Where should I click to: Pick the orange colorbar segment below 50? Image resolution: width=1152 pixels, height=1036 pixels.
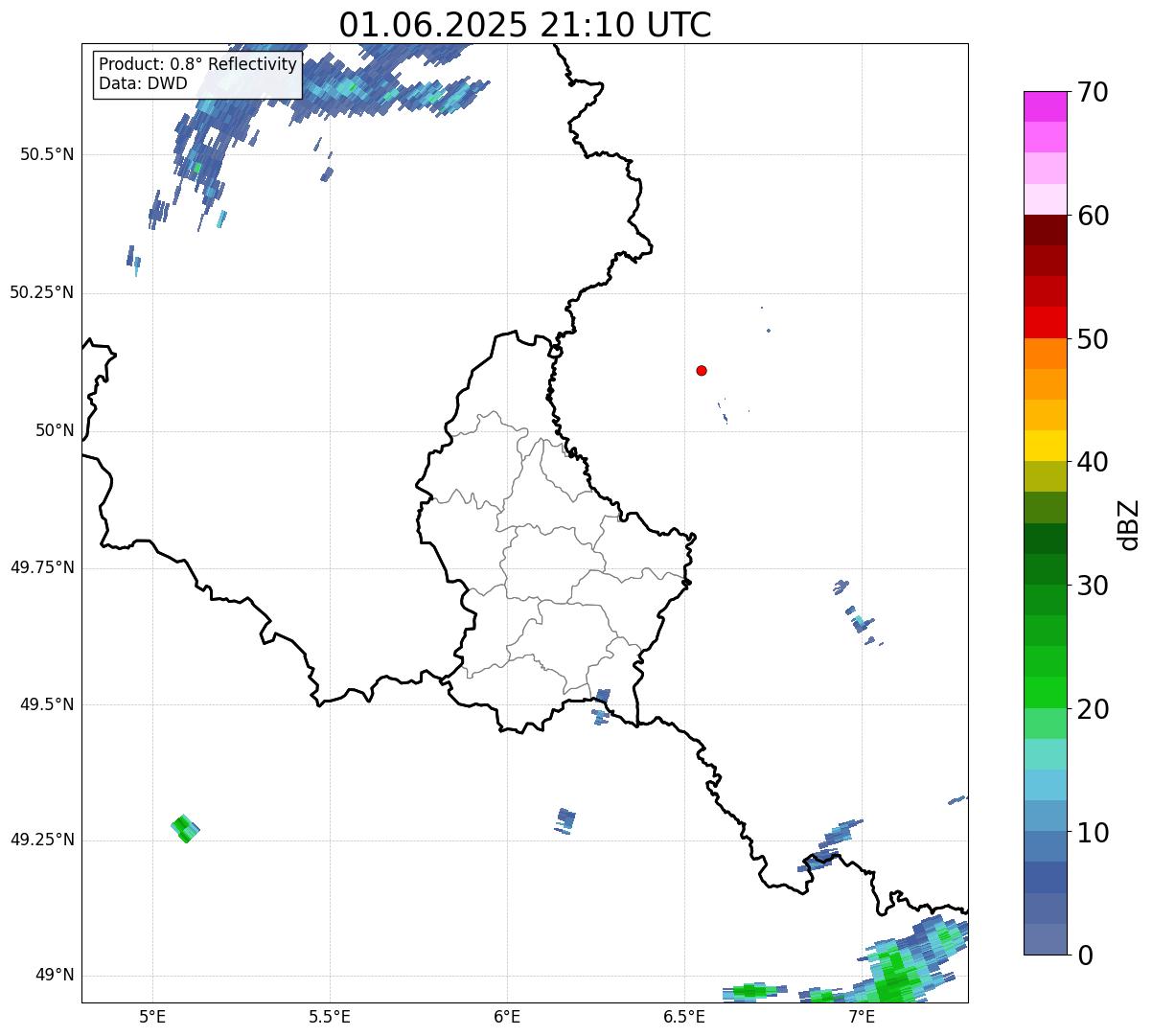[1046, 354]
